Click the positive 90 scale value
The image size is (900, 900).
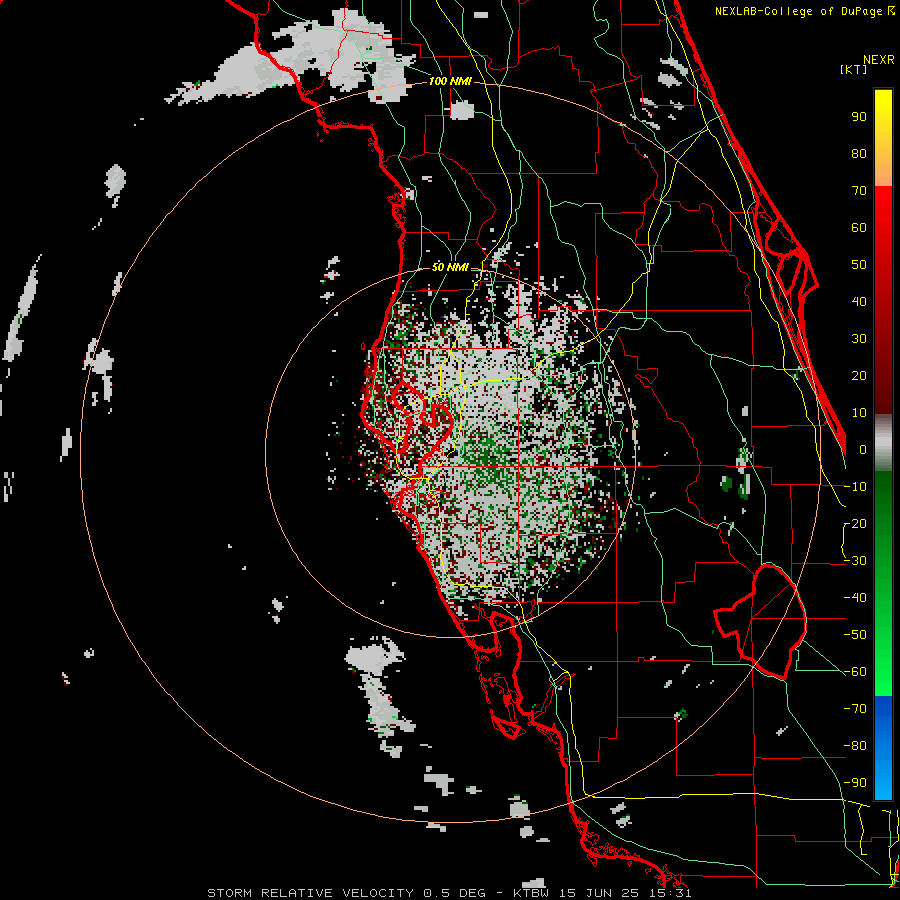[859, 117]
